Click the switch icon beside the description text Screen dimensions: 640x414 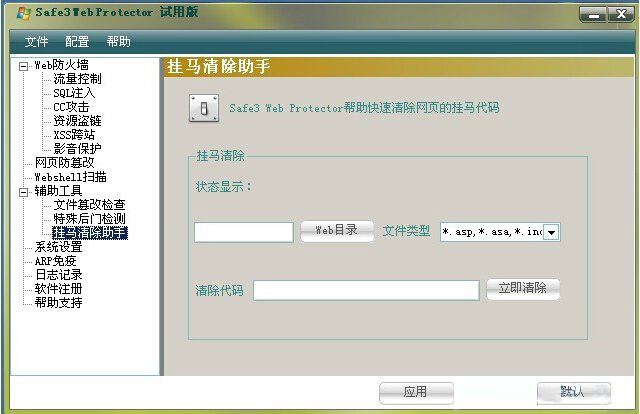[204, 108]
